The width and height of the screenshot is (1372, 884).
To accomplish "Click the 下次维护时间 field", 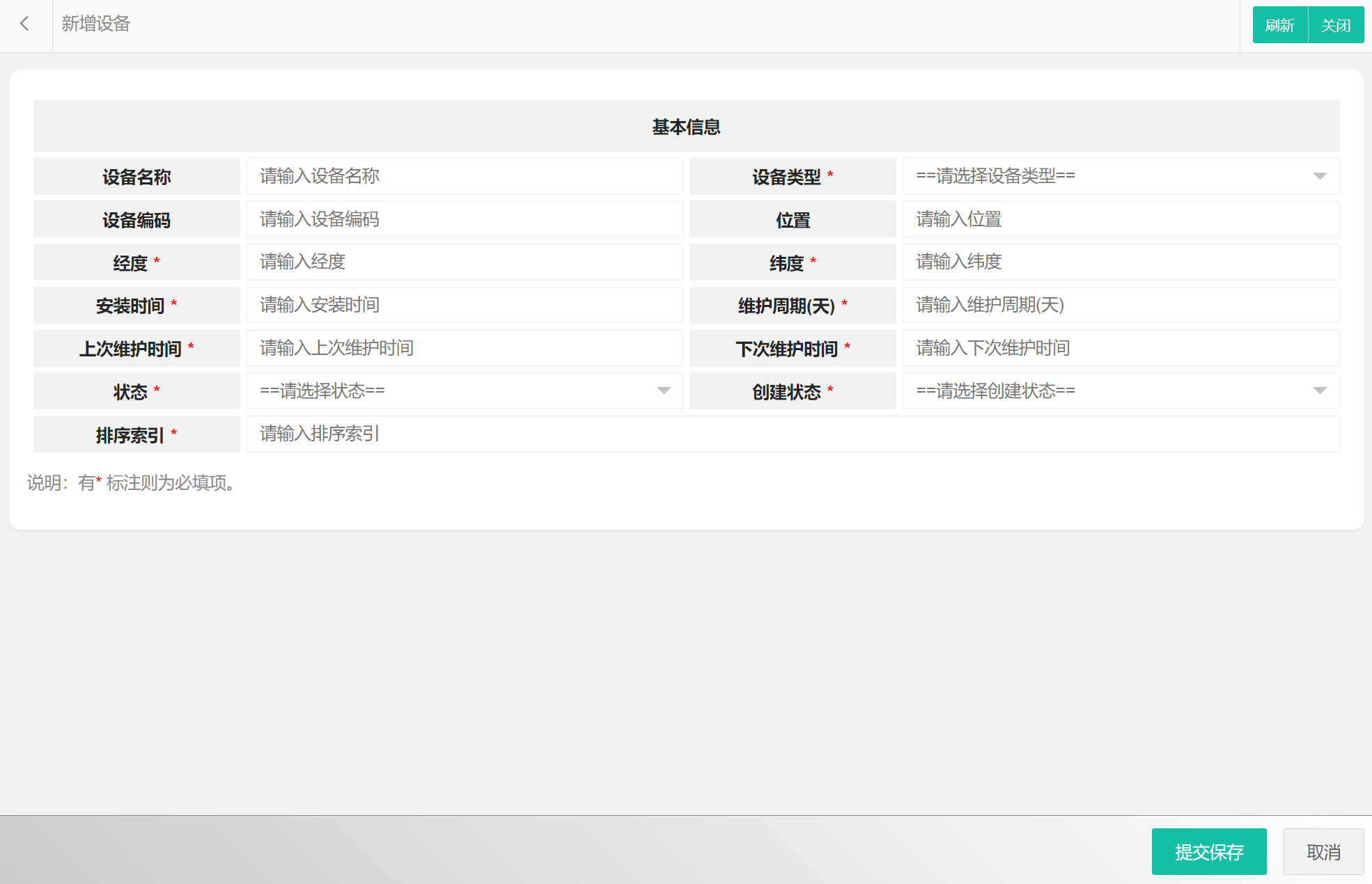I will coord(1120,348).
